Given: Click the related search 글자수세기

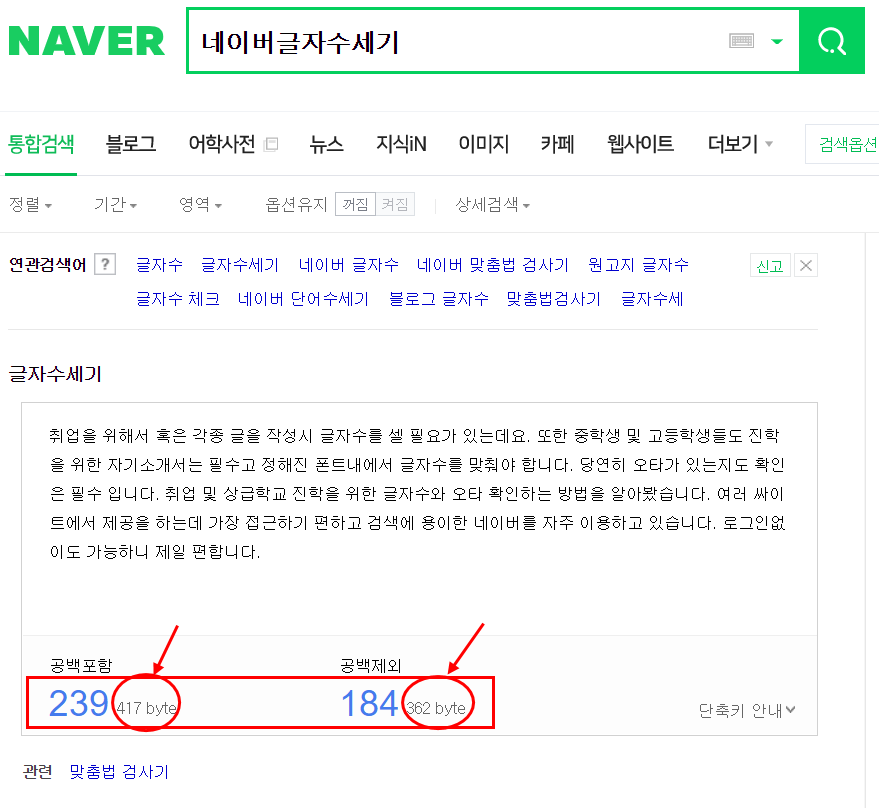Looking at the screenshot, I should pyautogui.click(x=240, y=265).
